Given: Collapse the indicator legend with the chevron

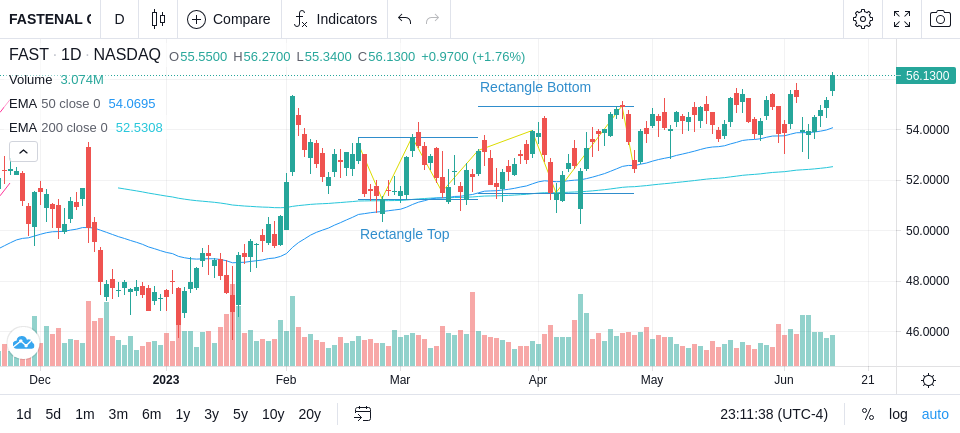Looking at the screenshot, I should pyautogui.click(x=23, y=151).
